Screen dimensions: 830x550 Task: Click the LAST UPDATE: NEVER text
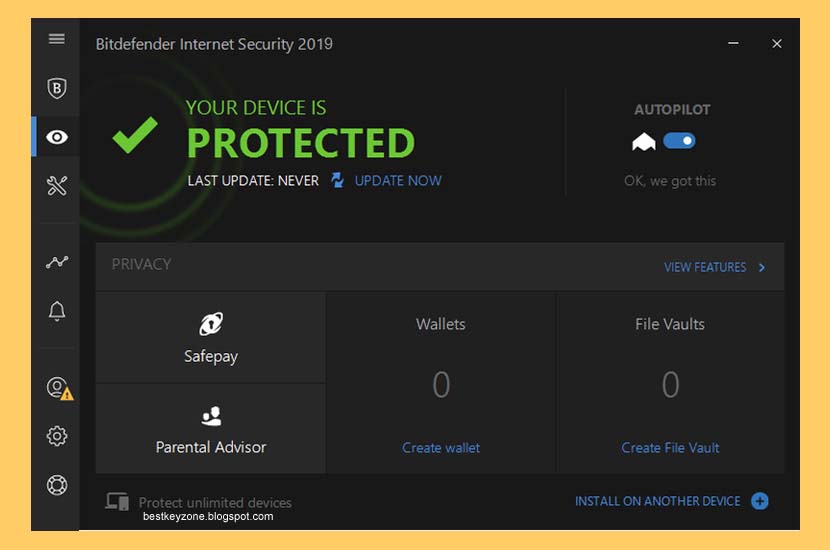253,181
